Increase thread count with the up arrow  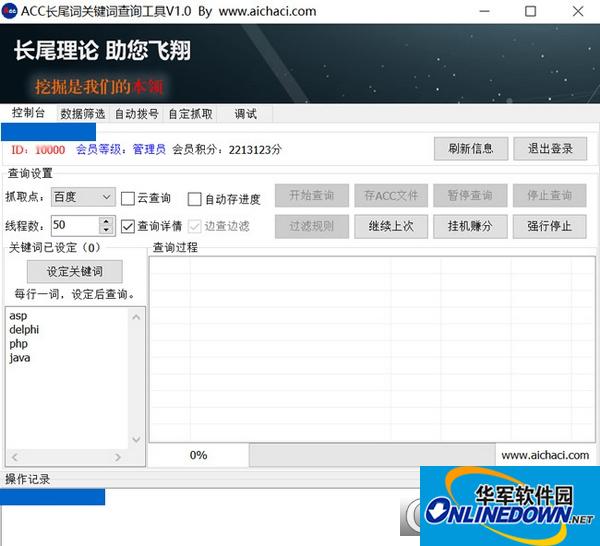[x=106, y=221]
